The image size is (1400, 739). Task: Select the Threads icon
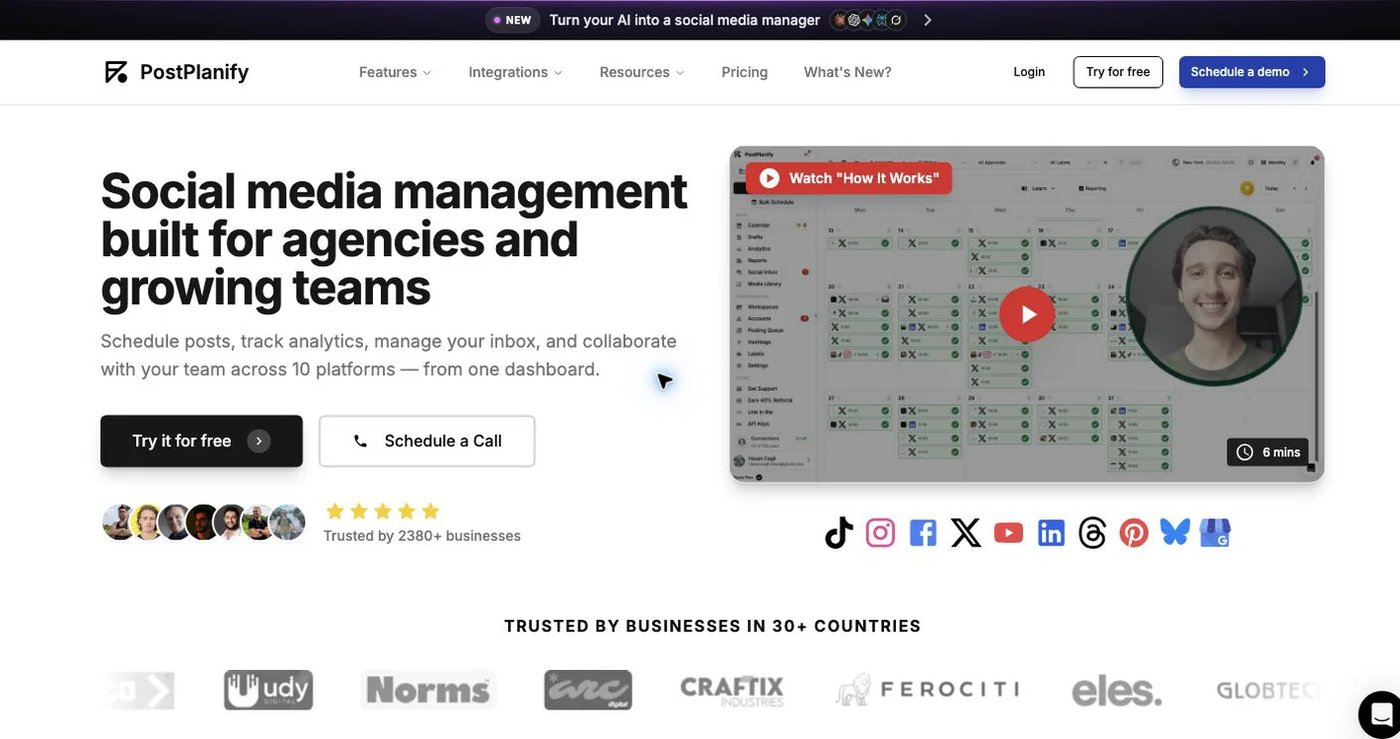(x=1092, y=533)
